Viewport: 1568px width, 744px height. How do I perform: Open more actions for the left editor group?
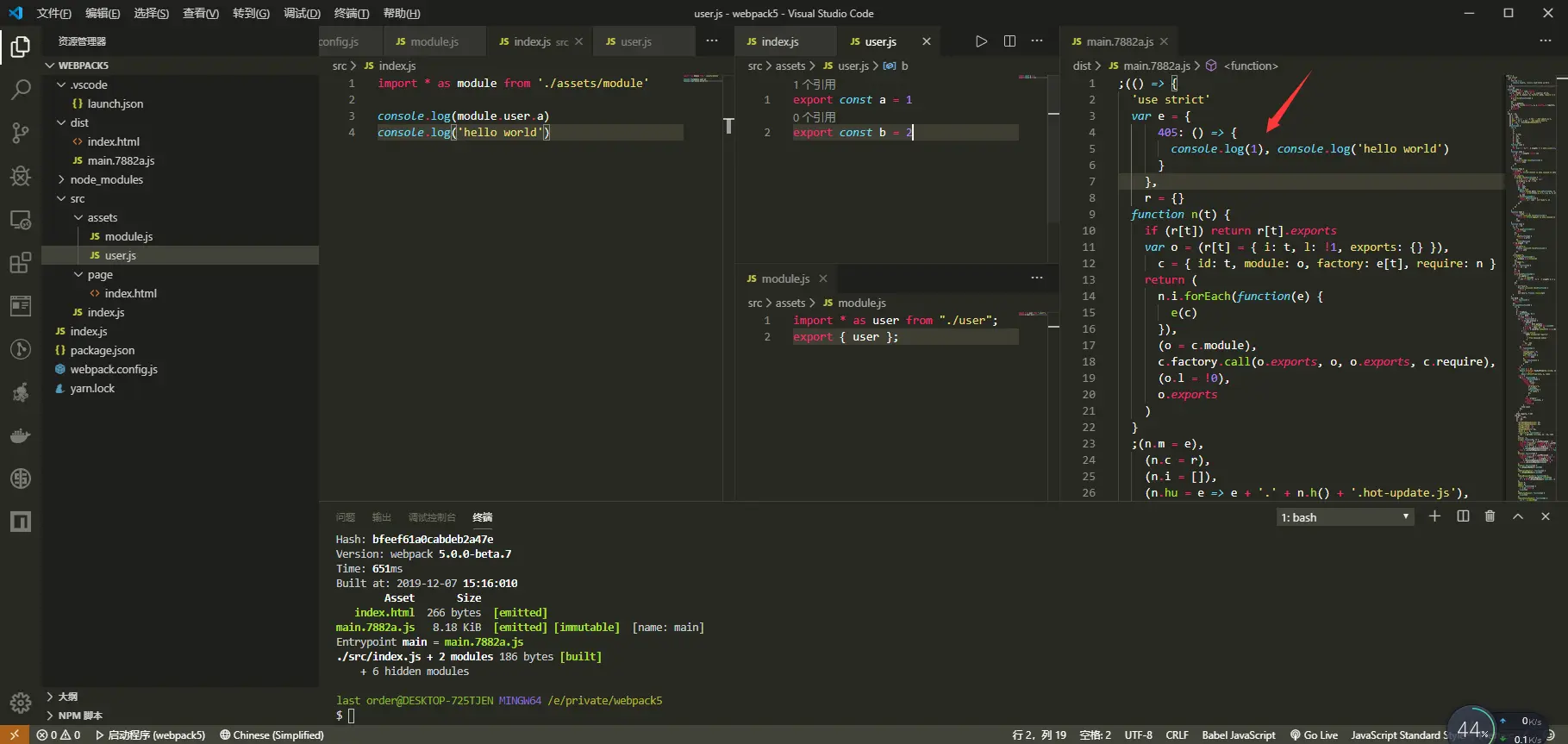pyautogui.click(x=712, y=41)
